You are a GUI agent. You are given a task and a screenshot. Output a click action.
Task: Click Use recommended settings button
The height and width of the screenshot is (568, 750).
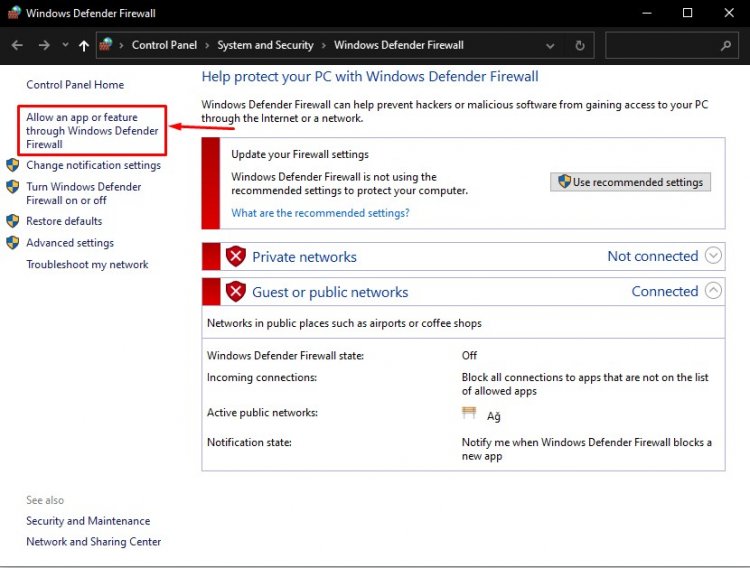(x=630, y=182)
